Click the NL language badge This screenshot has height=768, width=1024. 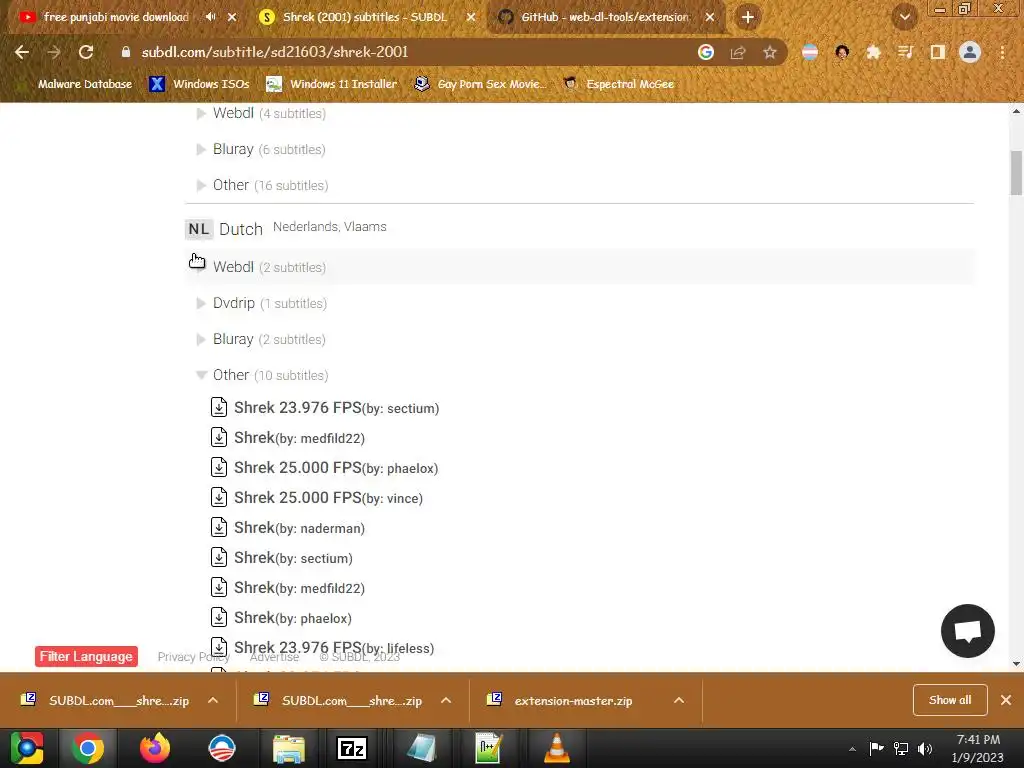click(x=199, y=229)
